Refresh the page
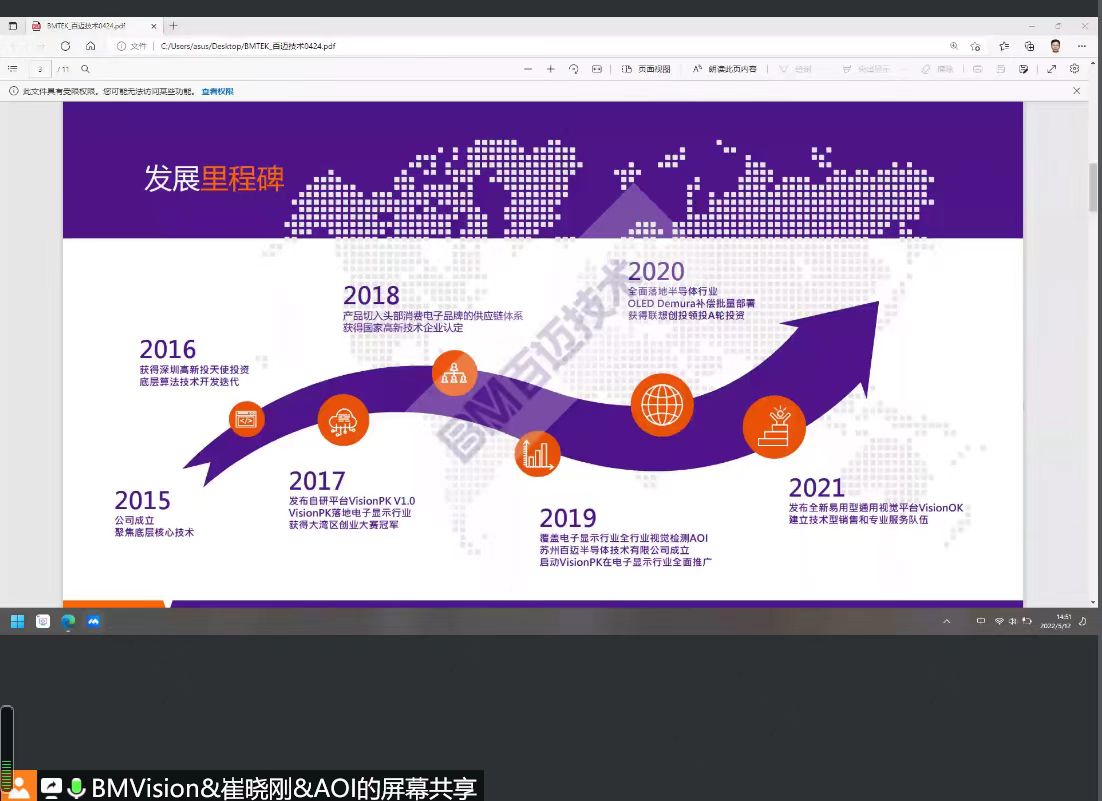Screen dimensions: 1102x801 (x=66, y=46)
